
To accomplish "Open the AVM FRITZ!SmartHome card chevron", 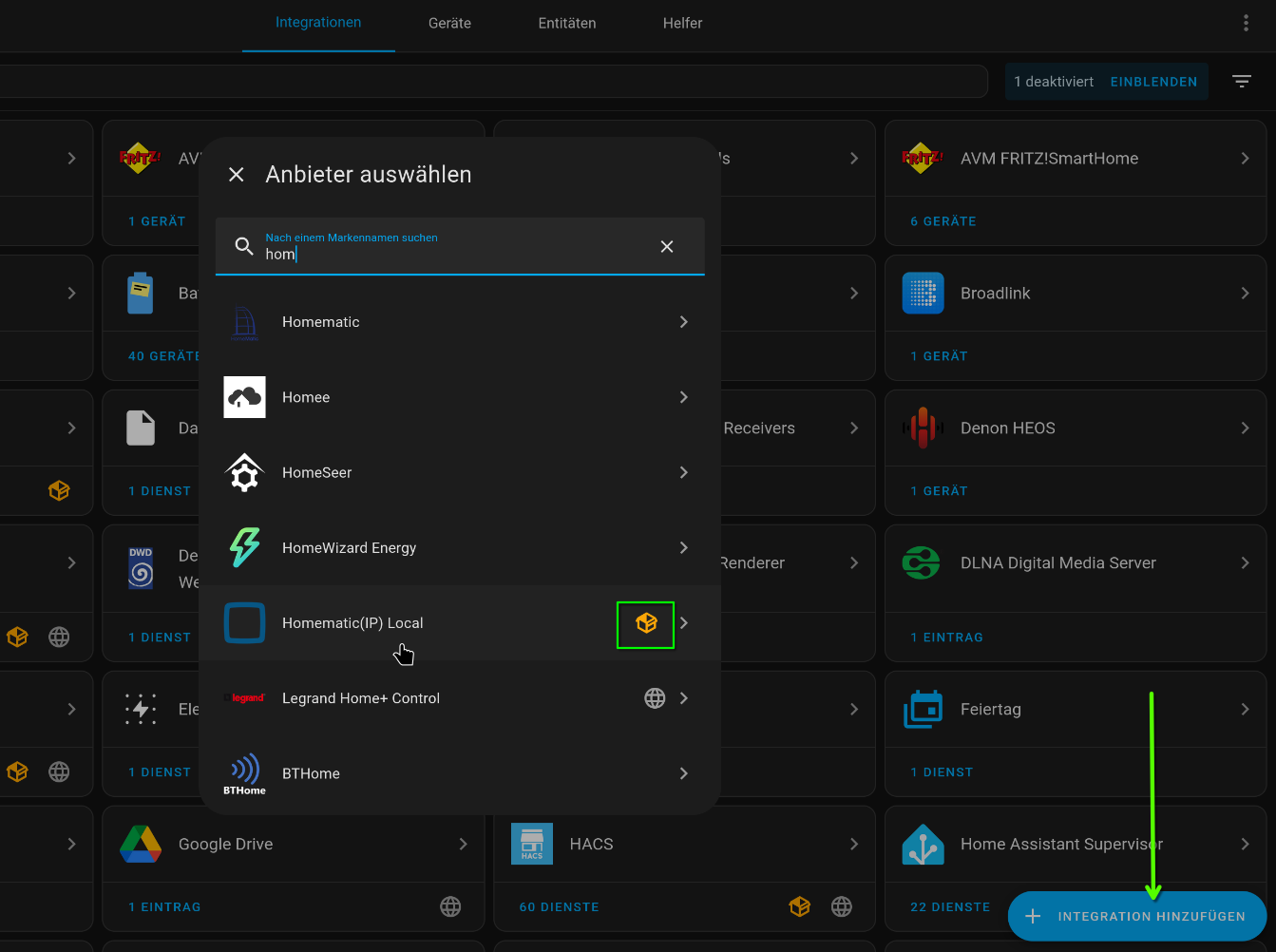I will 1245,159.
